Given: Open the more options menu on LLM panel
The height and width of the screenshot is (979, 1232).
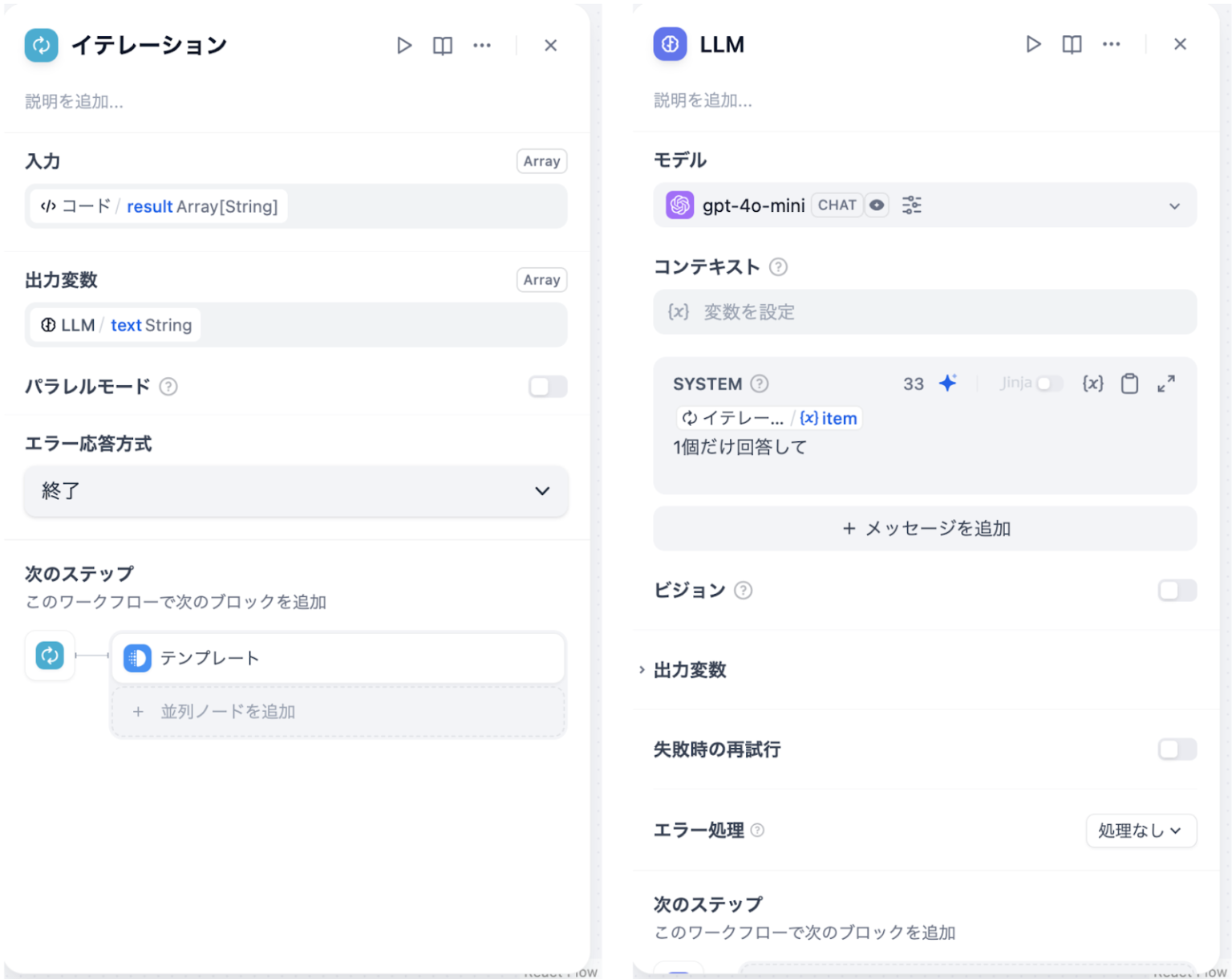Looking at the screenshot, I should click(1111, 44).
